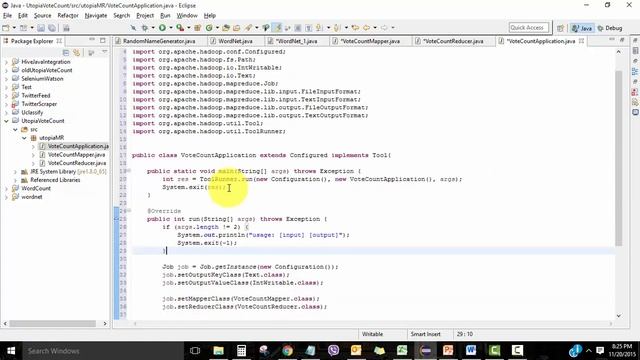Select the SeleniumWatson project
Viewport: 640px width, 360px height.
pos(42,79)
